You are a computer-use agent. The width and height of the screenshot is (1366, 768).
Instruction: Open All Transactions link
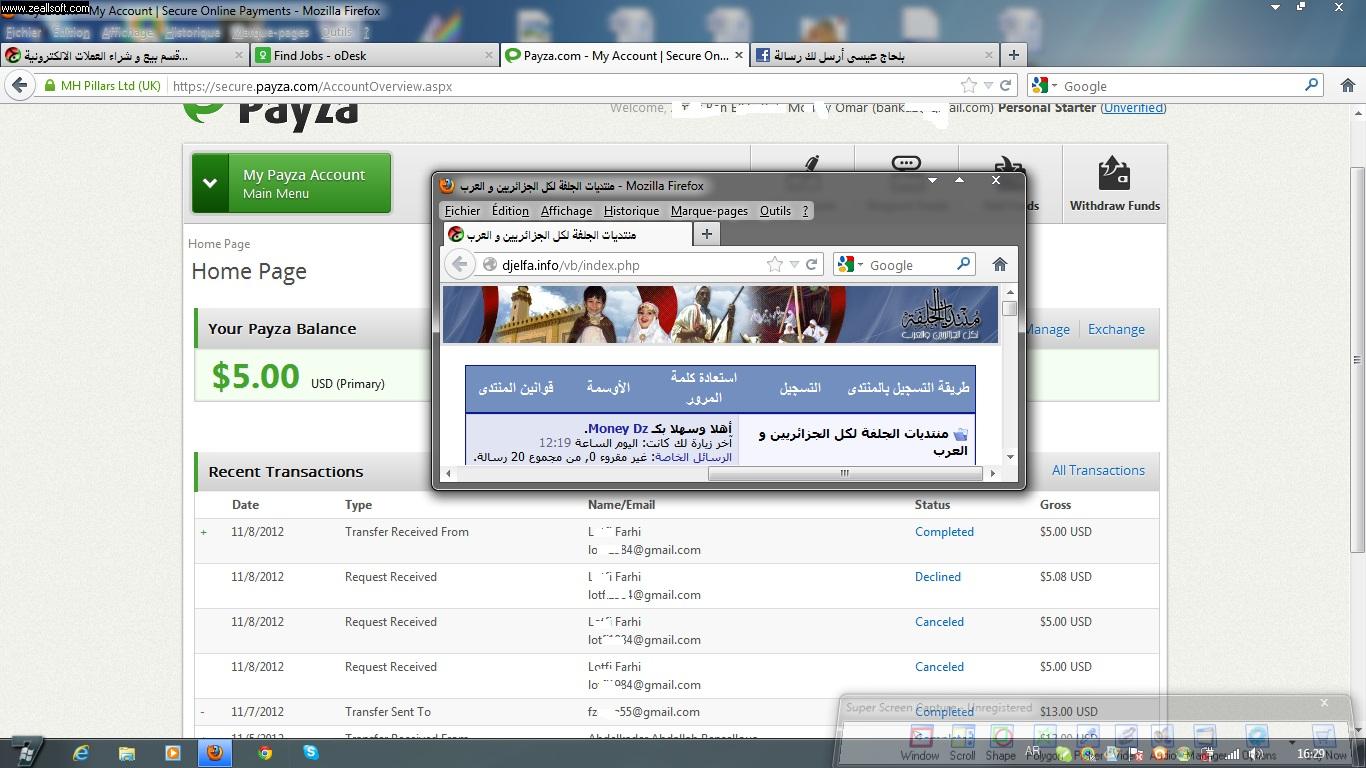(x=1098, y=470)
